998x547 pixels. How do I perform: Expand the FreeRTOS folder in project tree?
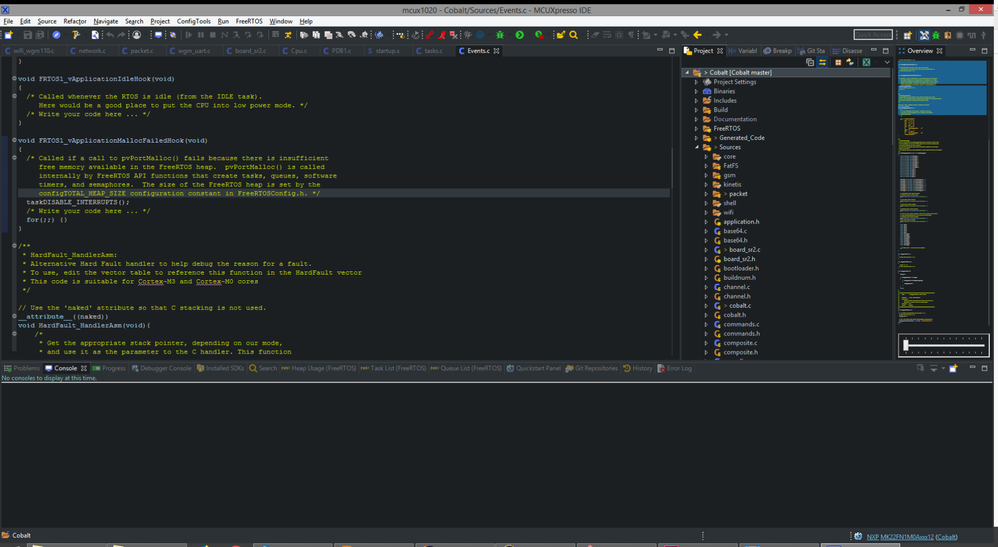[696, 129]
